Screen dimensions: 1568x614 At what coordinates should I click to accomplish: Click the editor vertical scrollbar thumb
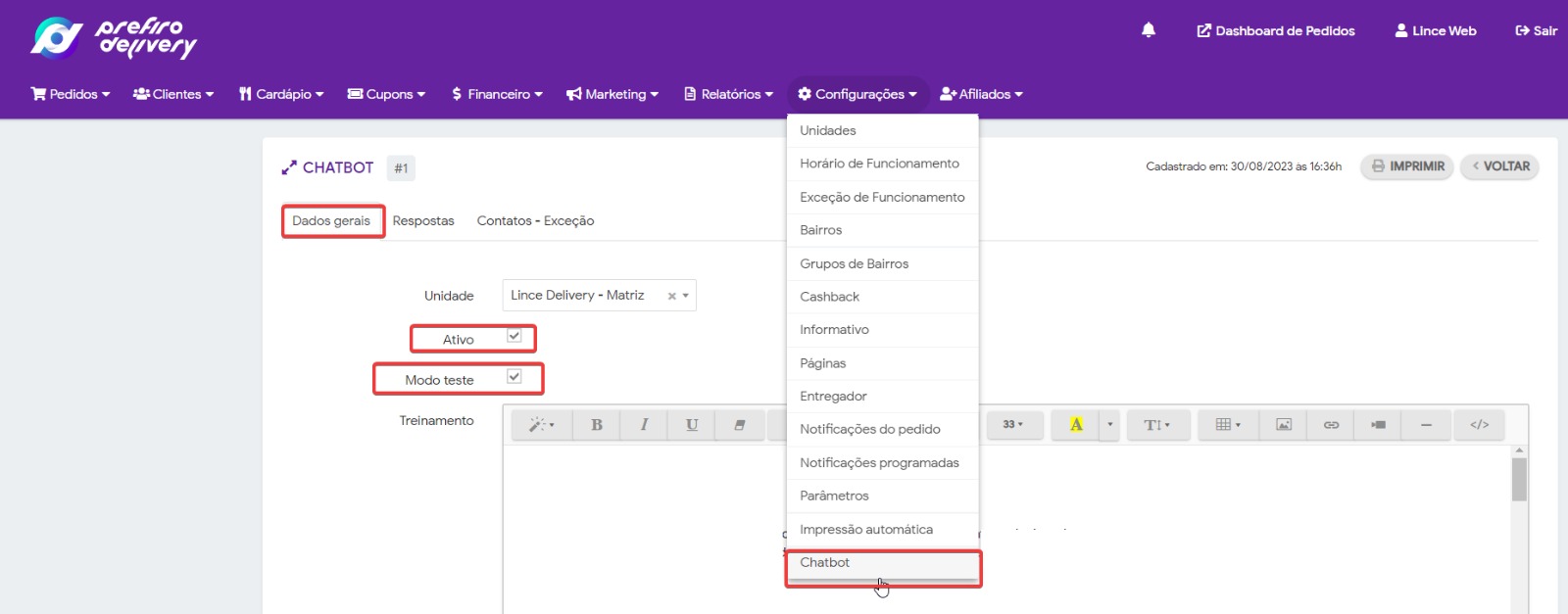pyautogui.click(x=1519, y=480)
